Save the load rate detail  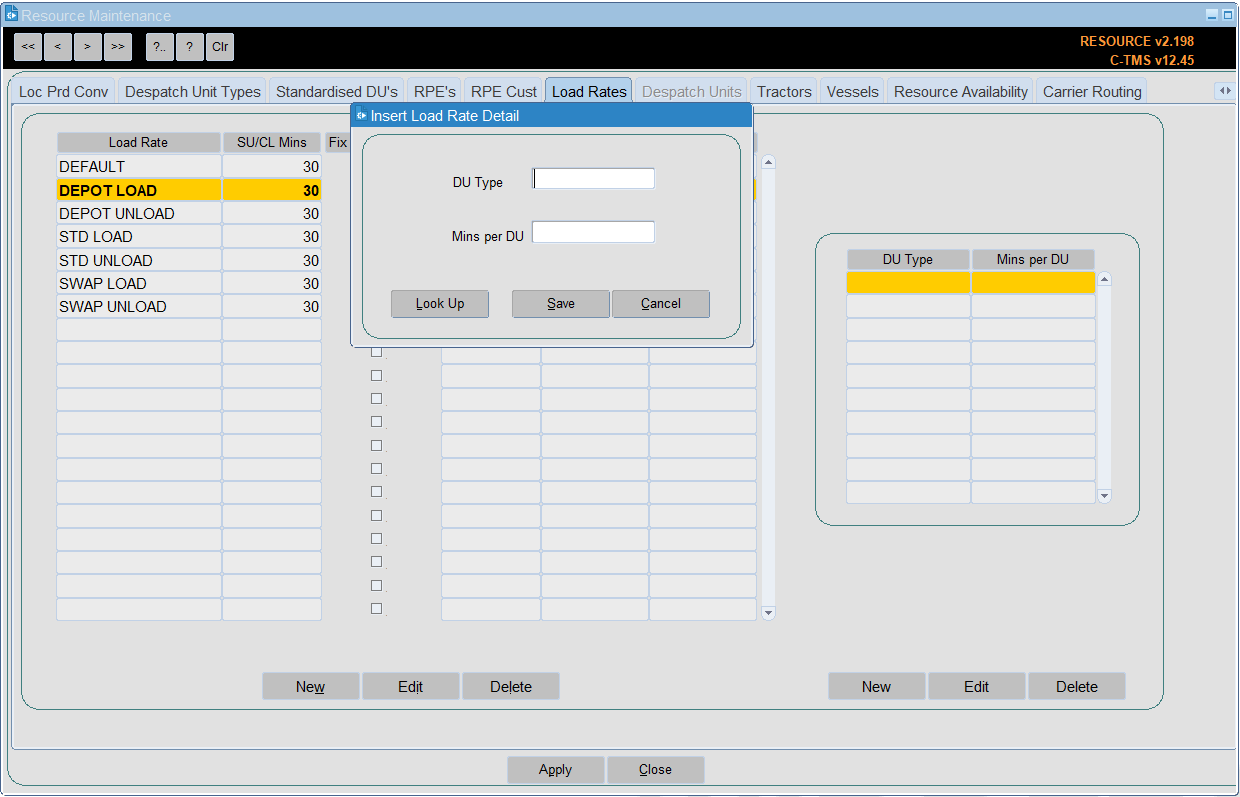point(561,304)
